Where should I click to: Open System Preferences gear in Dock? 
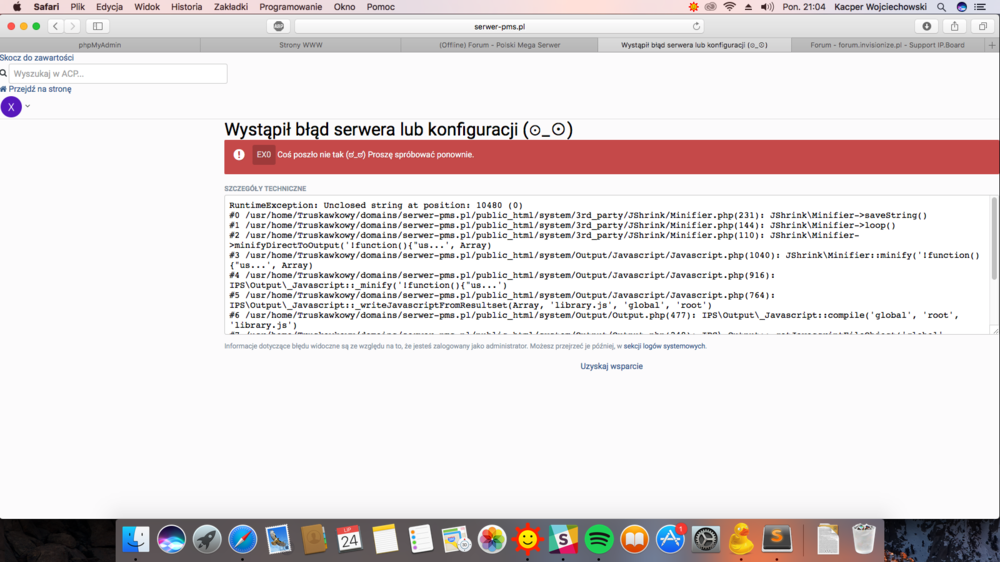705,539
